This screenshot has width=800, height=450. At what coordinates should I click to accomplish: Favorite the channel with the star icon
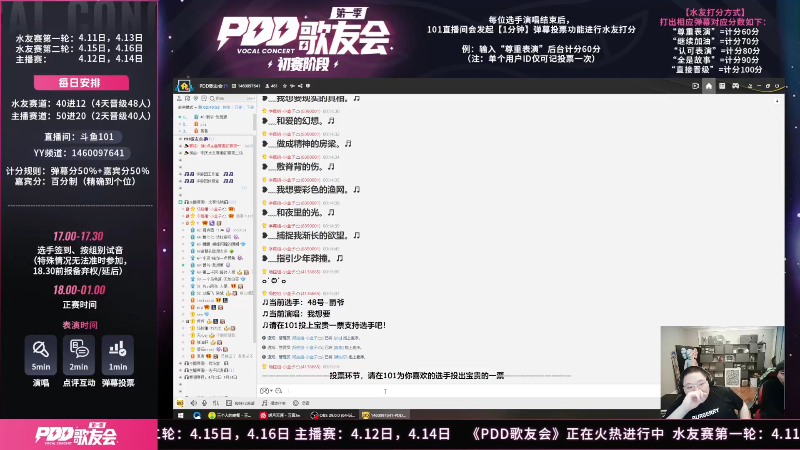(285, 86)
